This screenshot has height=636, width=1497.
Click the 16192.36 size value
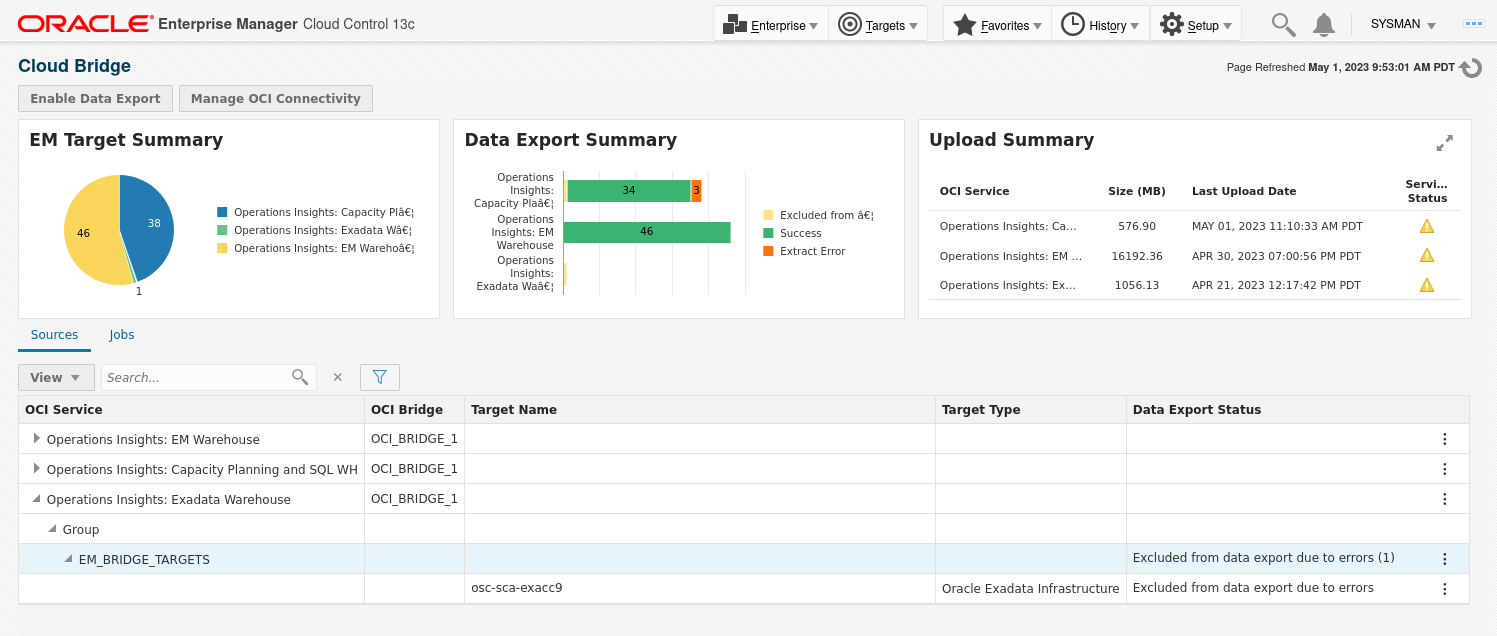[1137, 256]
